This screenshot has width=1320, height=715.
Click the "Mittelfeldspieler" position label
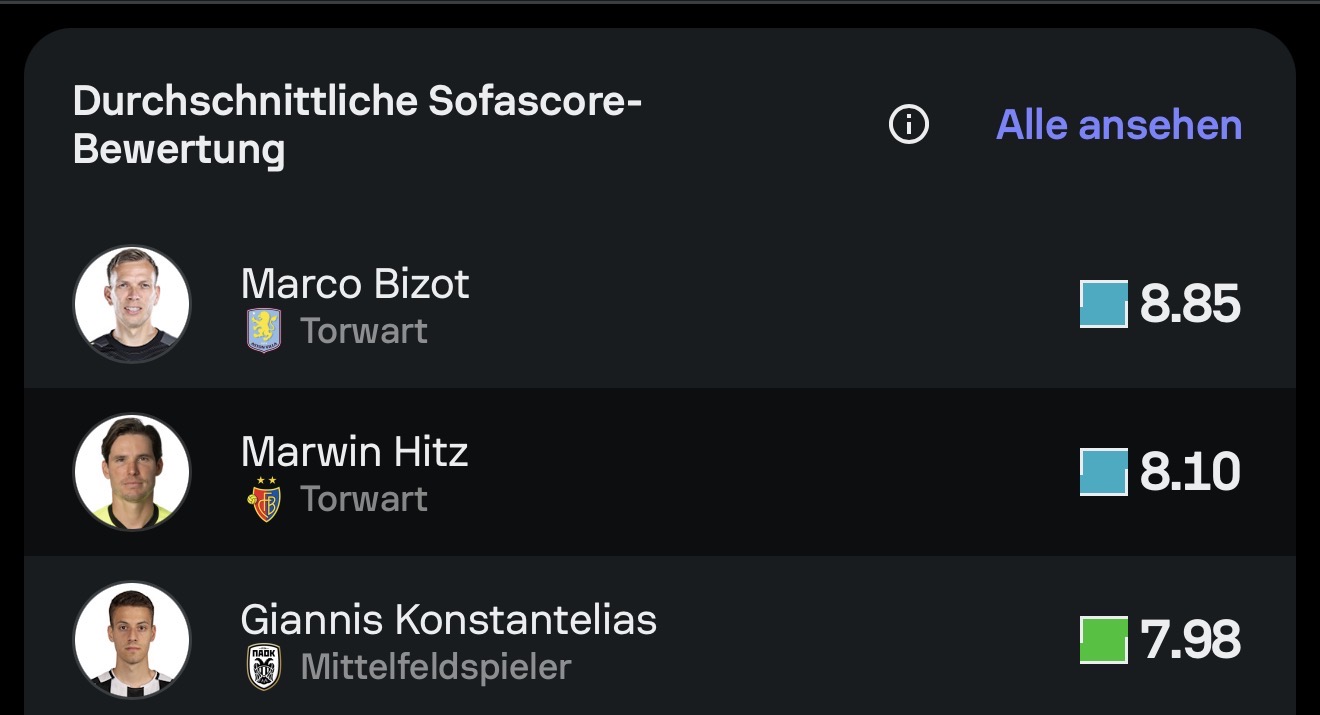pyautogui.click(x=436, y=667)
